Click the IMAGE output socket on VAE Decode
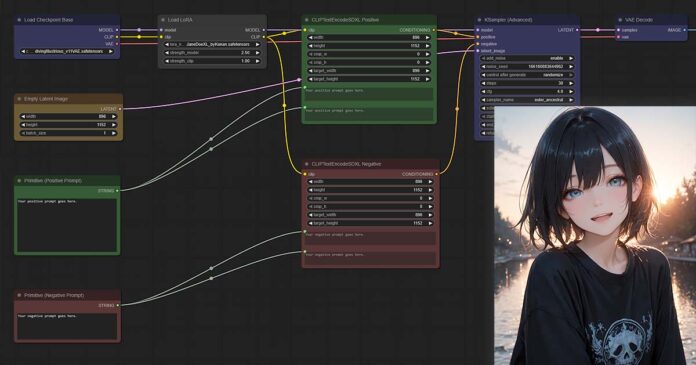This screenshot has width=696, height=365. tap(685, 30)
